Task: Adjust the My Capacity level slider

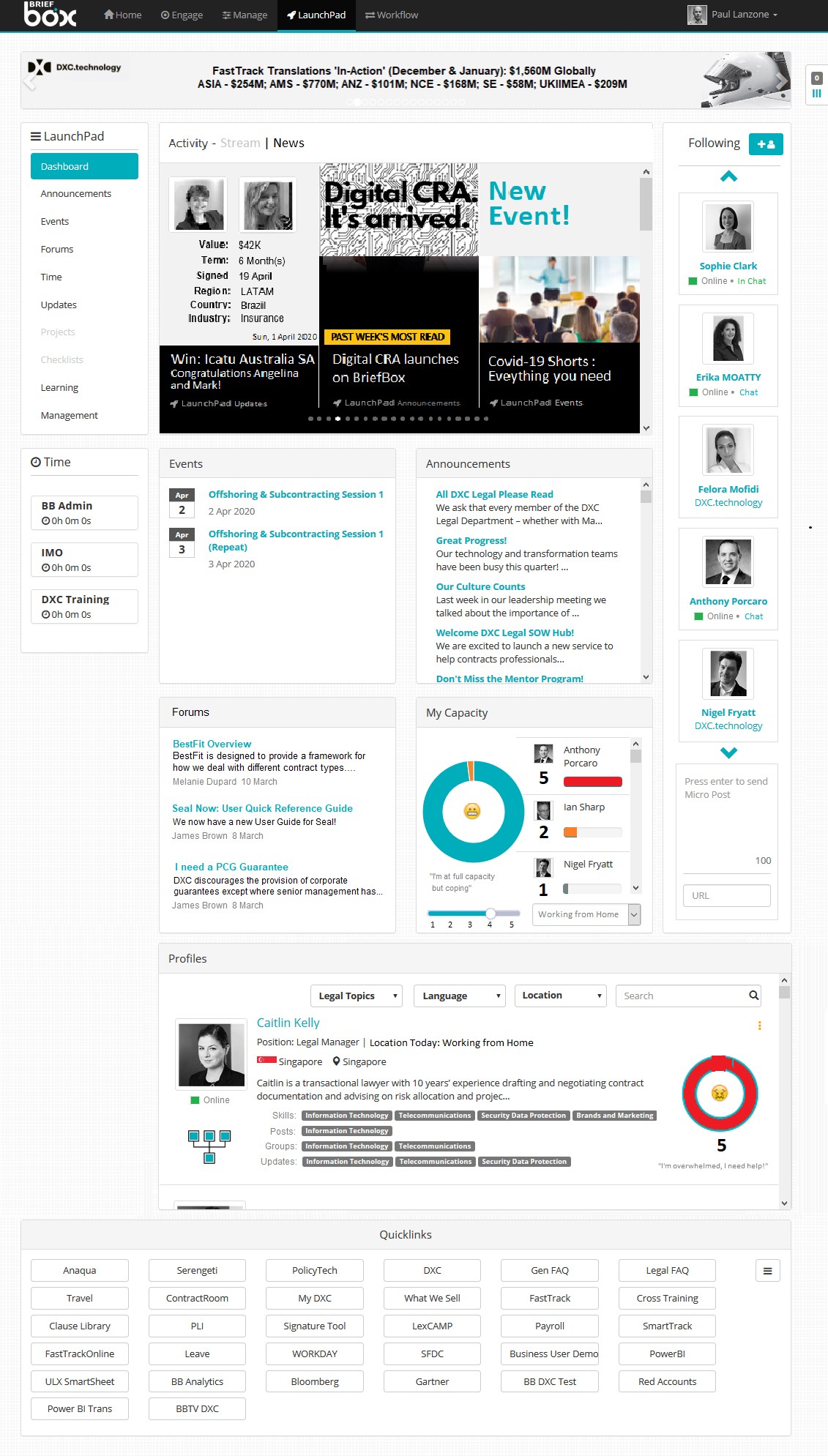Action: (491, 913)
